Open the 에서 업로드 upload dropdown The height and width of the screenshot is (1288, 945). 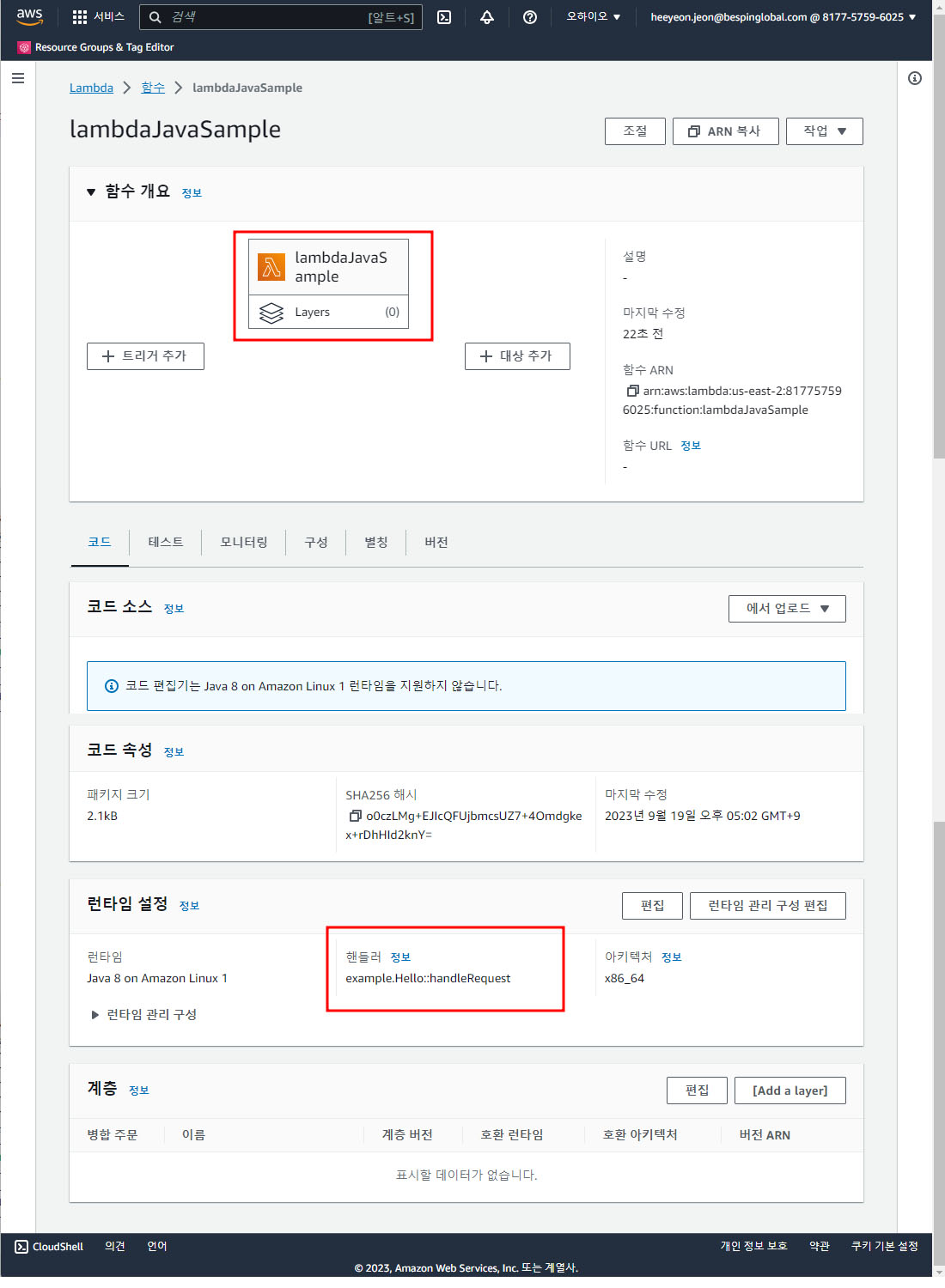[x=787, y=609]
